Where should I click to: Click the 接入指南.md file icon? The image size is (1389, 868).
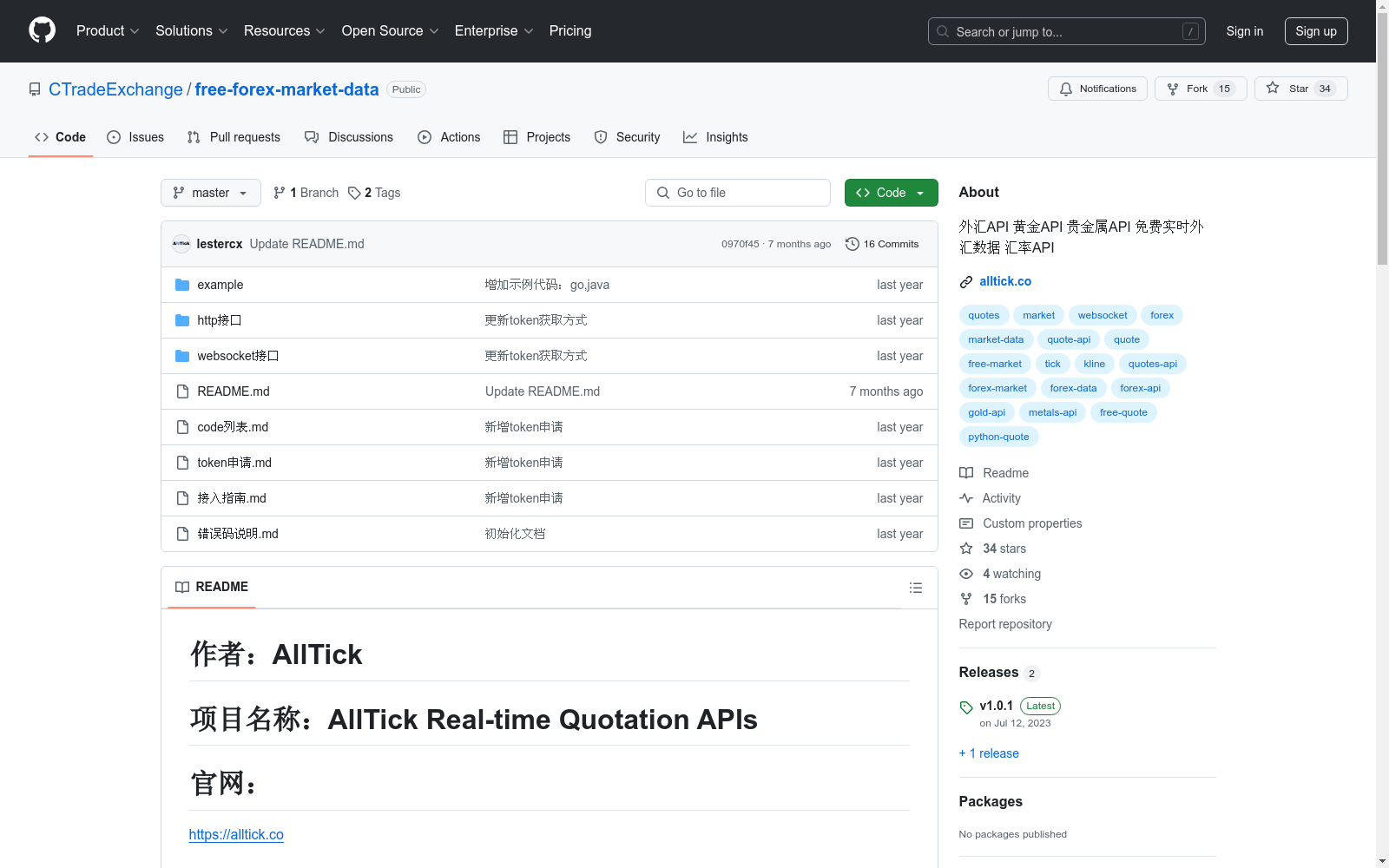coord(182,498)
